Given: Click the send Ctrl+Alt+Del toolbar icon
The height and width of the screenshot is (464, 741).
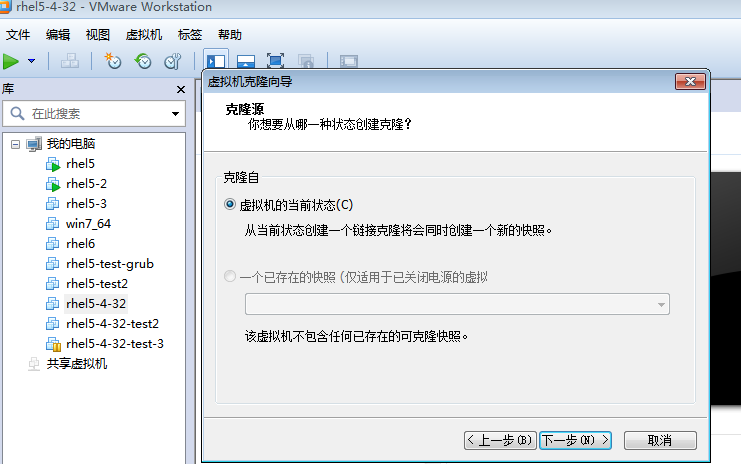Looking at the screenshot, I should (x=70, y=61).
